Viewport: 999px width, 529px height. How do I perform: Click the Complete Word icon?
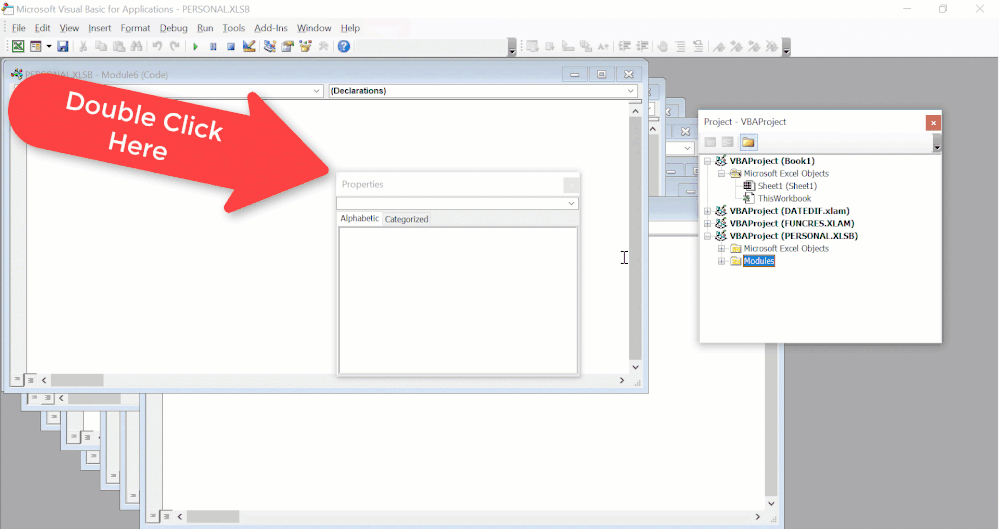(x=603, y=47)
